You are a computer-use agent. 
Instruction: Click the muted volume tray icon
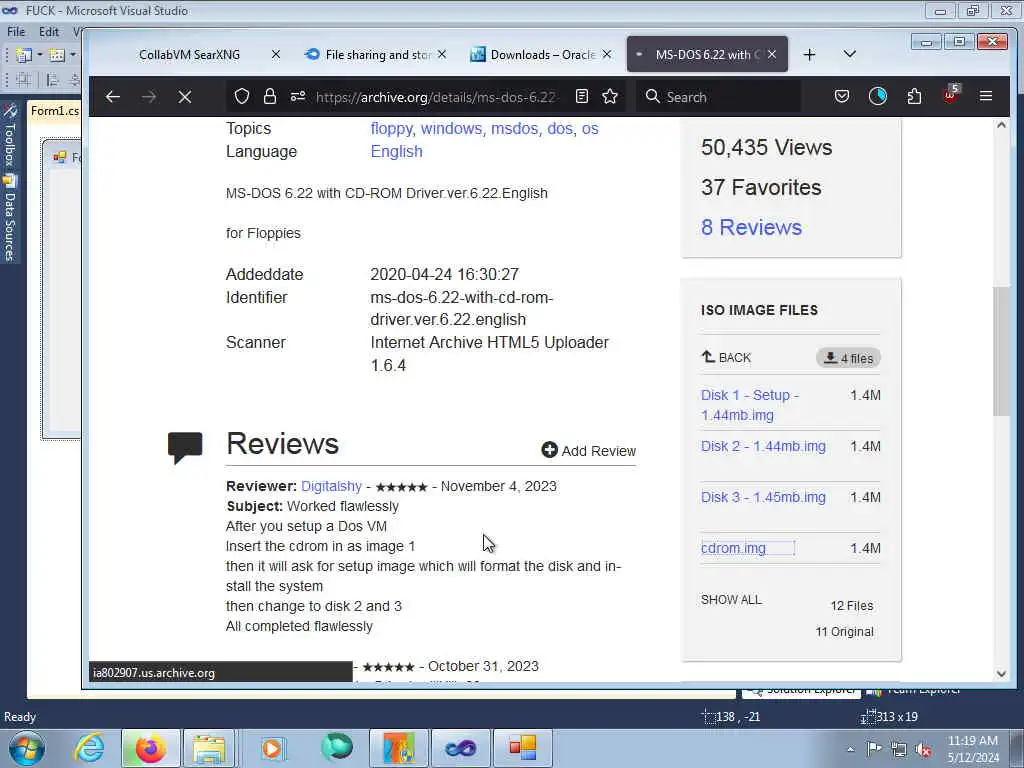pyautogui.click(x=923, y=750)
